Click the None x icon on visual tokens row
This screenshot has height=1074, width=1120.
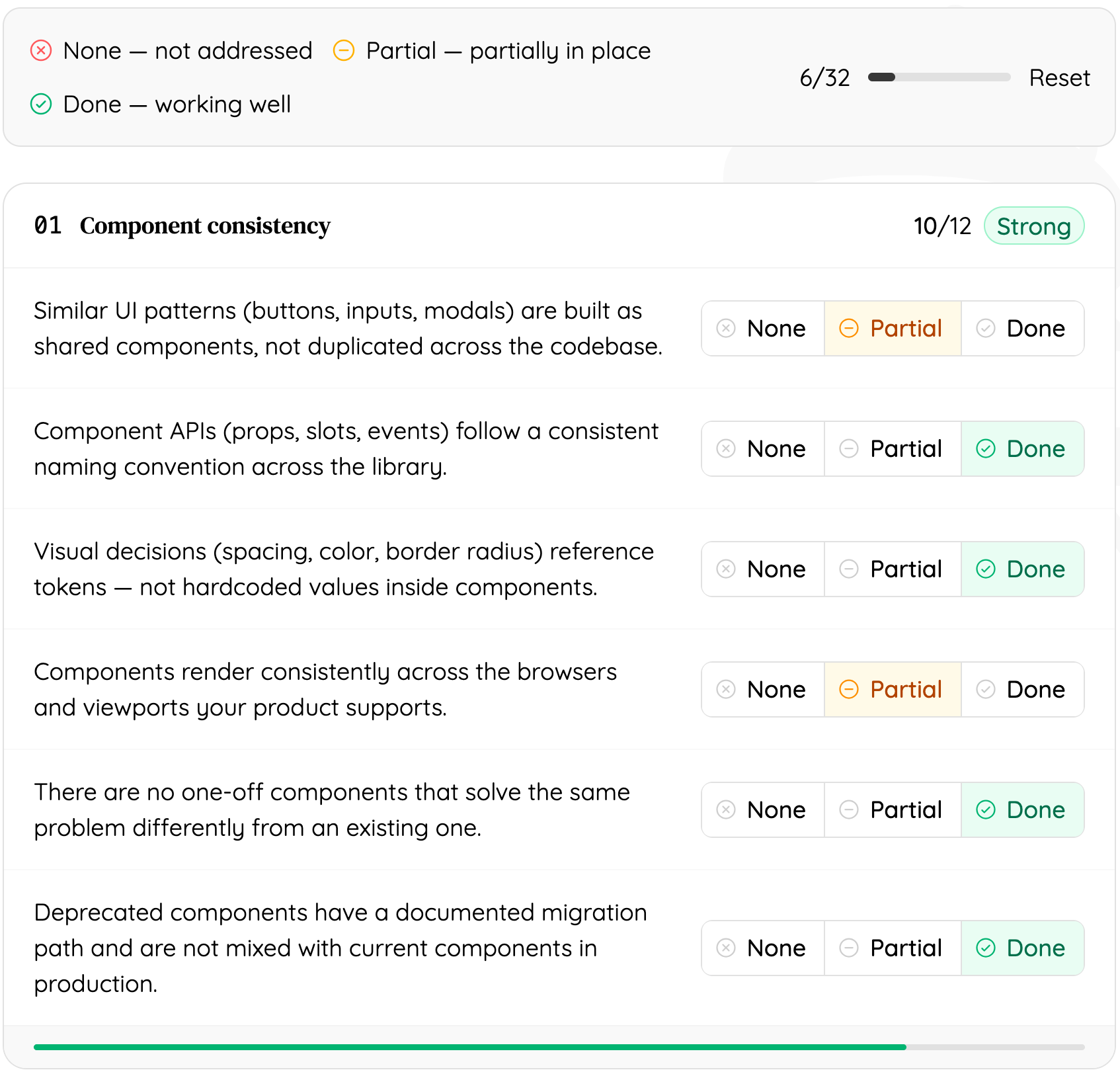tap(725, 569)
